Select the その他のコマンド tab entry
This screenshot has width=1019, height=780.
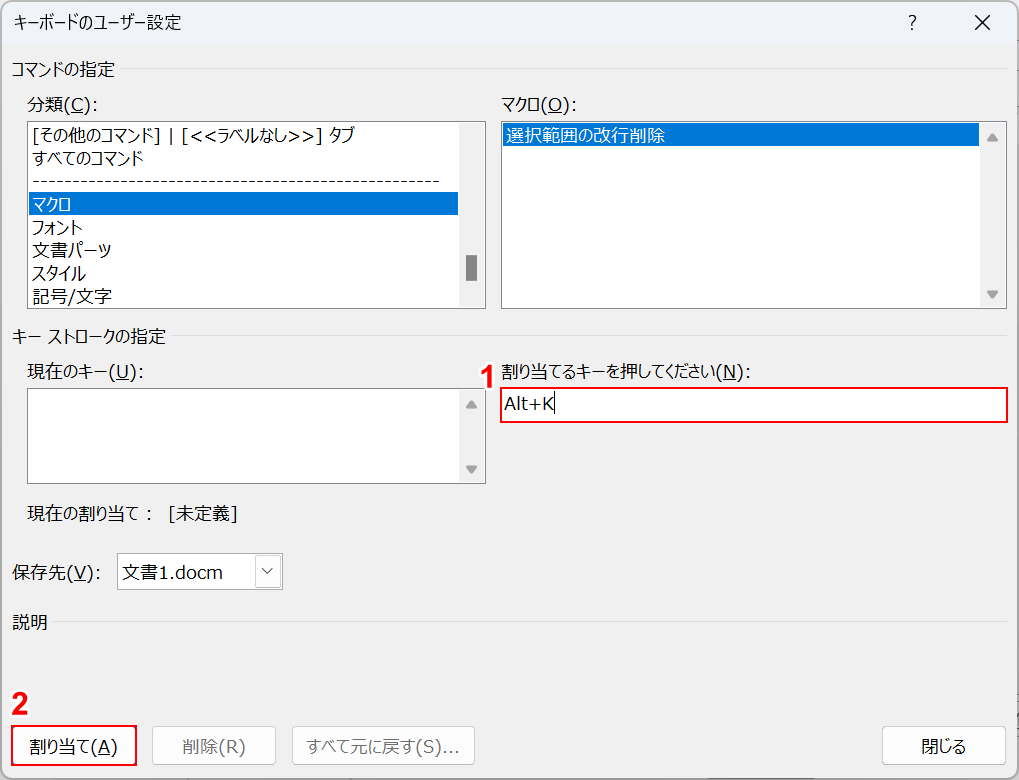(x=243, y=135)
